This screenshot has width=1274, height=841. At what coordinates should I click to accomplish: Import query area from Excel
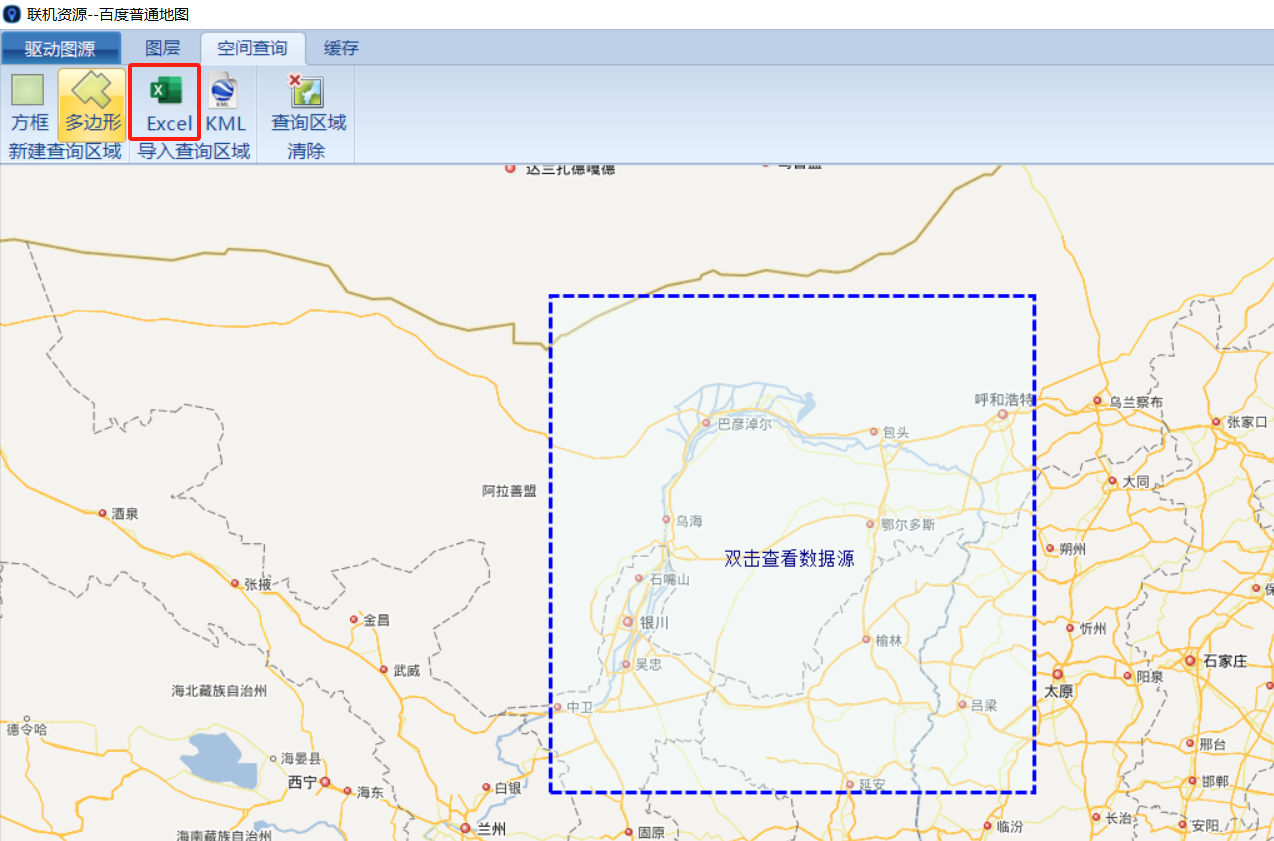pos(166,103)
